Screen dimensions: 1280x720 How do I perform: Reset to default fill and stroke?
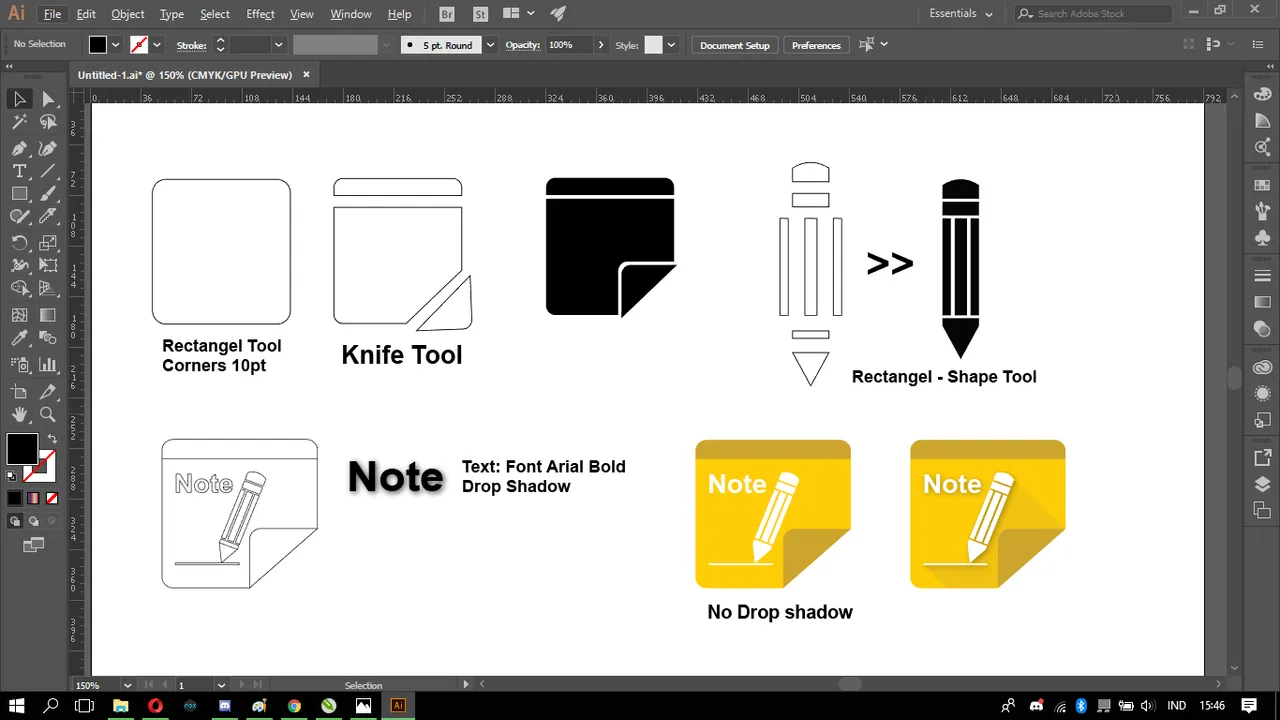pyautogui.click(x=13, y=476)
